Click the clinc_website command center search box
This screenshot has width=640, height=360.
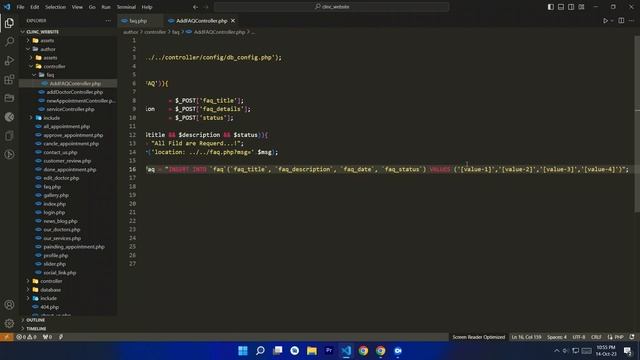coord(332,7)
